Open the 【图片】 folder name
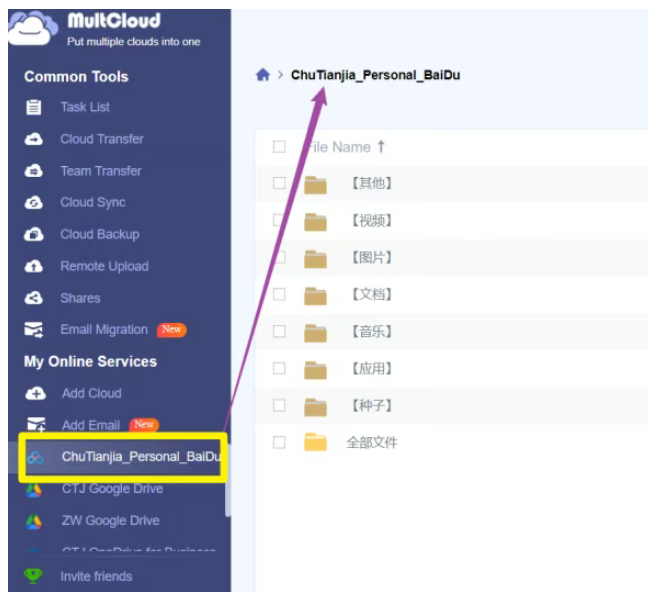Image resolution: width=648 pixels, height=592 pixels. 372,258
